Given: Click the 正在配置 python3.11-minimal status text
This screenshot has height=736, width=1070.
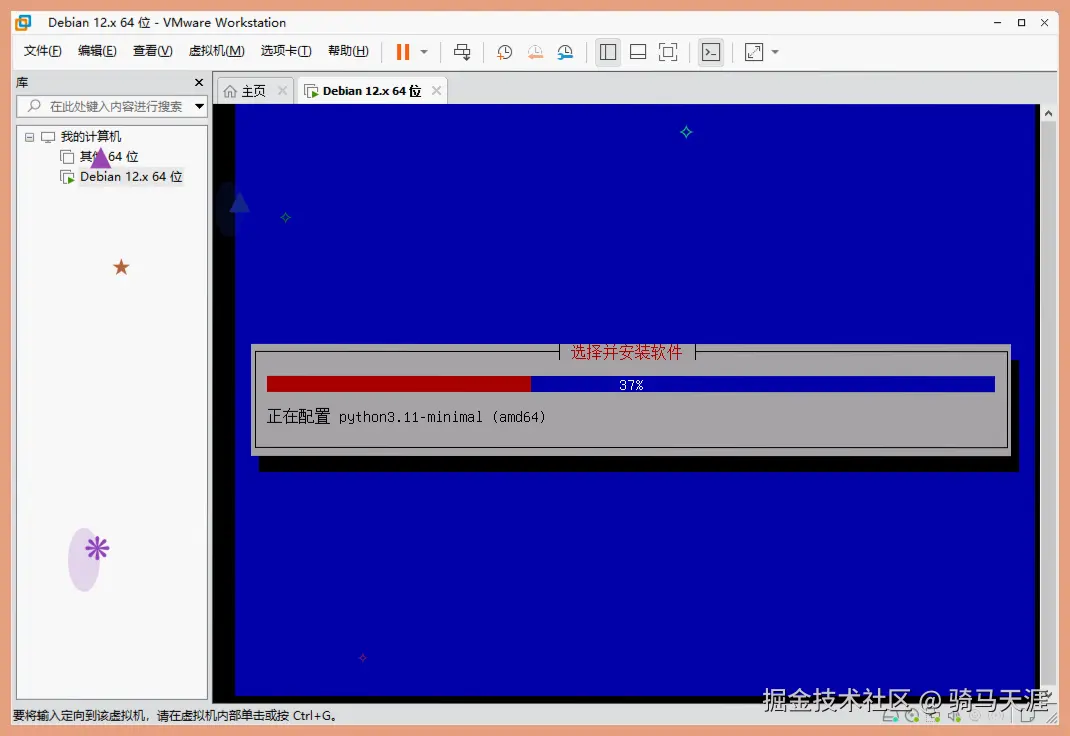Looking at the screenshot, I should (406, 417).
